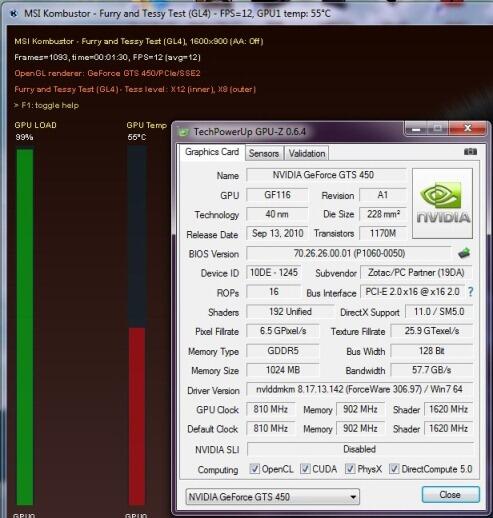
Task: Close the GPU-Z window with X
Action: 468,128
